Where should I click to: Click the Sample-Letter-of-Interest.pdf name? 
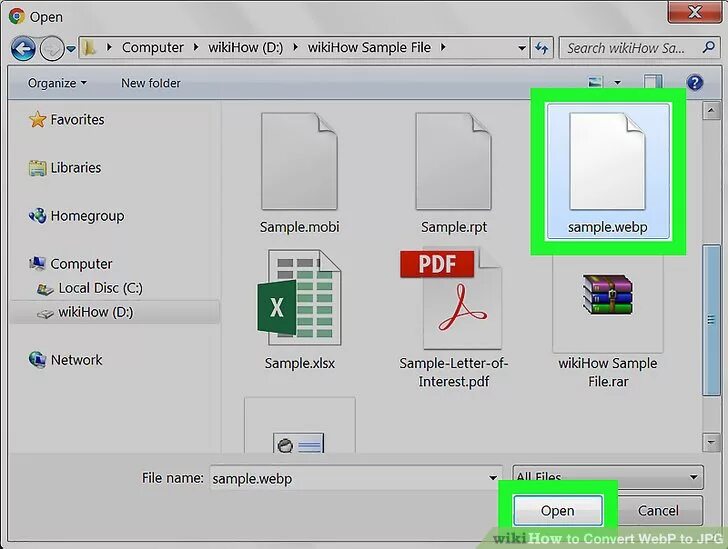click(x=454, y=372)
